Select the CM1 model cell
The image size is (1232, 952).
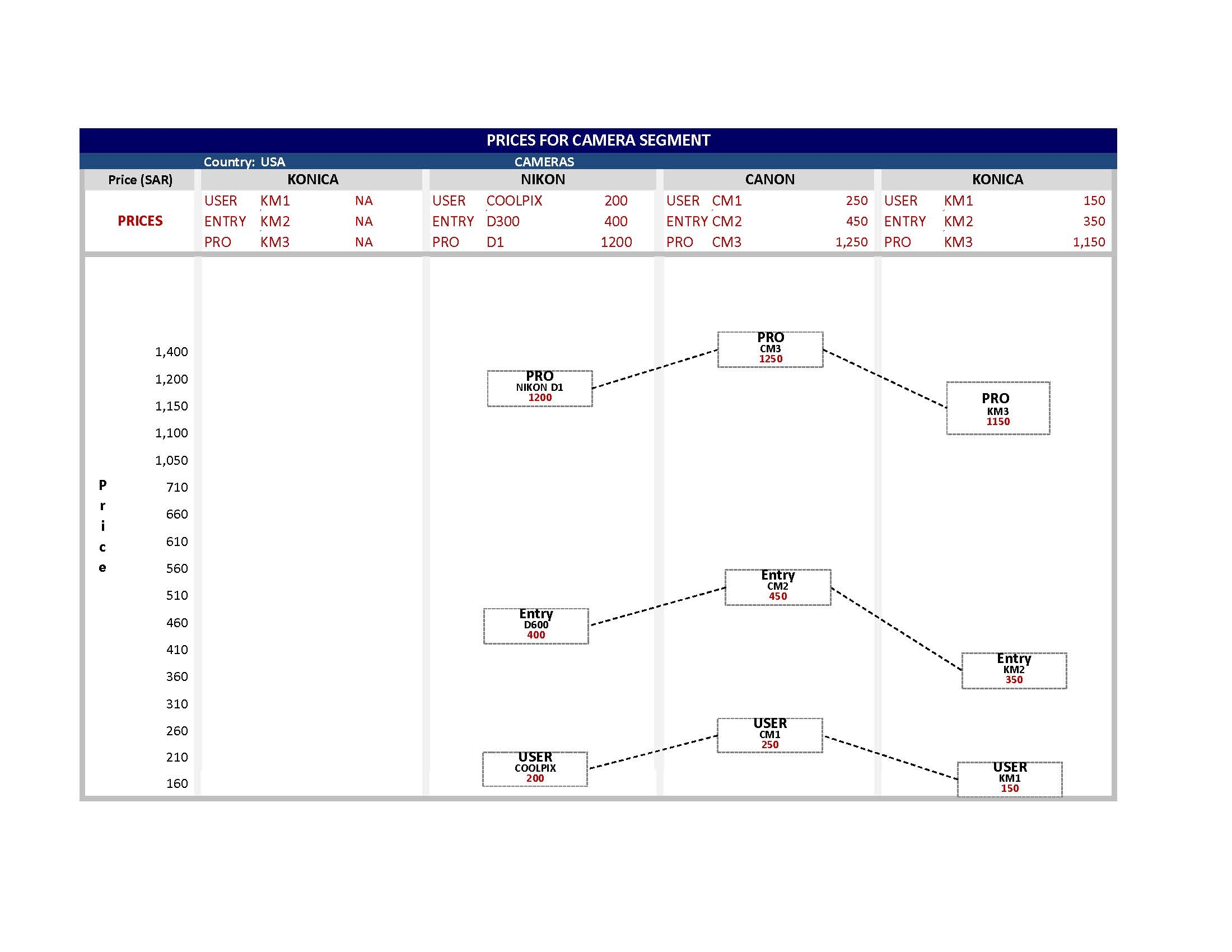726,201
